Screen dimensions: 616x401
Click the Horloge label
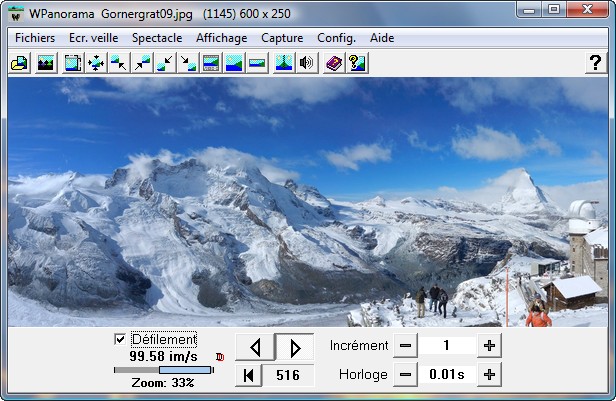coord(363,375)
